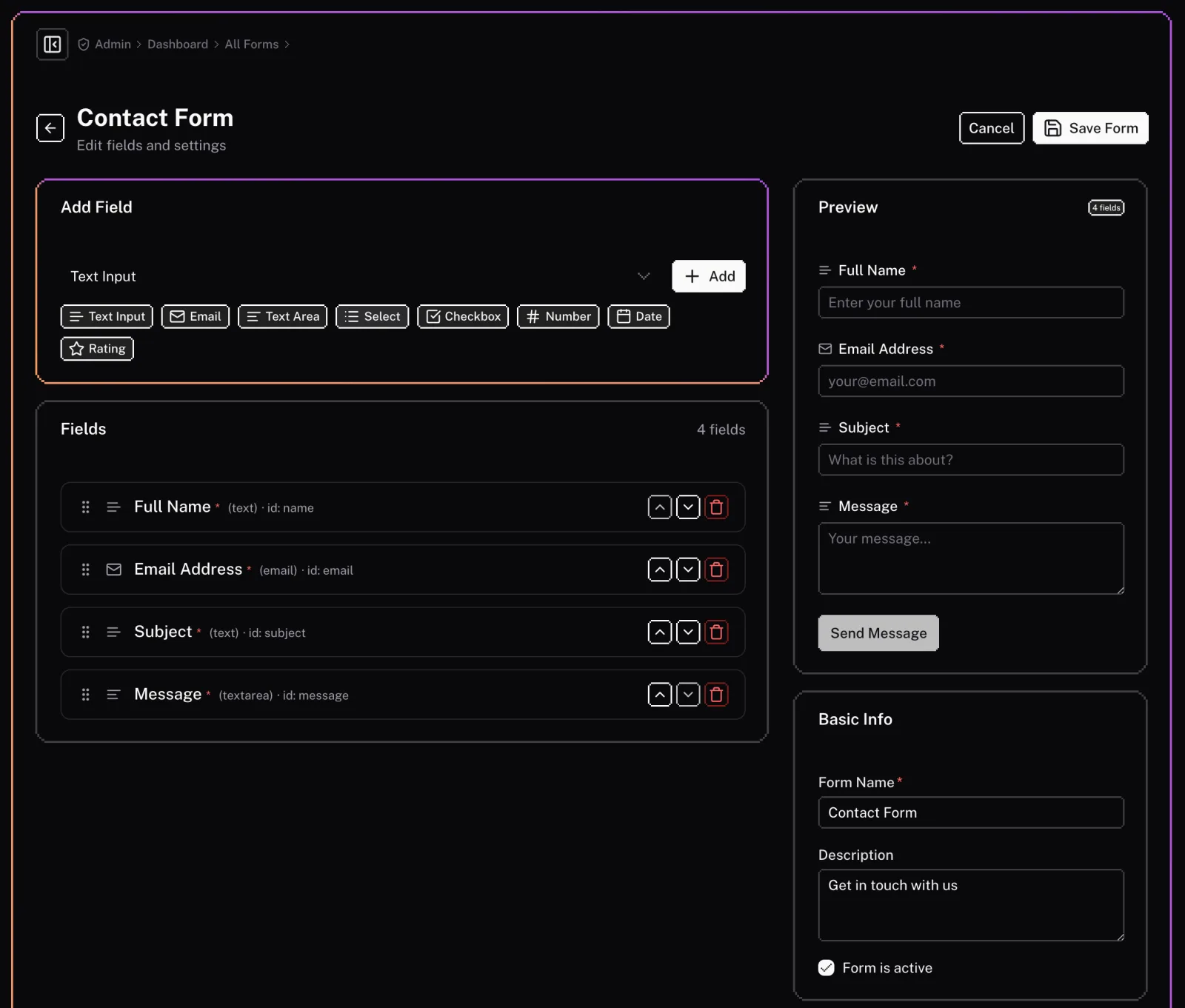Click the Cancel button
Viewport: 1185px width, 1008px height.
992,128
